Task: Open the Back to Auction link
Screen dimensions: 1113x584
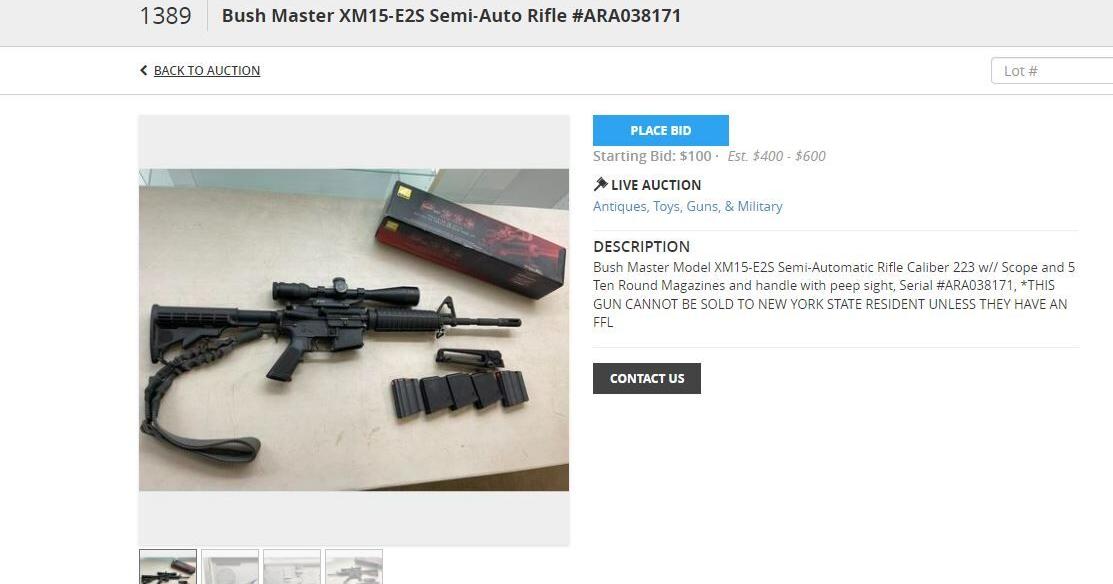Action: [x=207, y=70]
